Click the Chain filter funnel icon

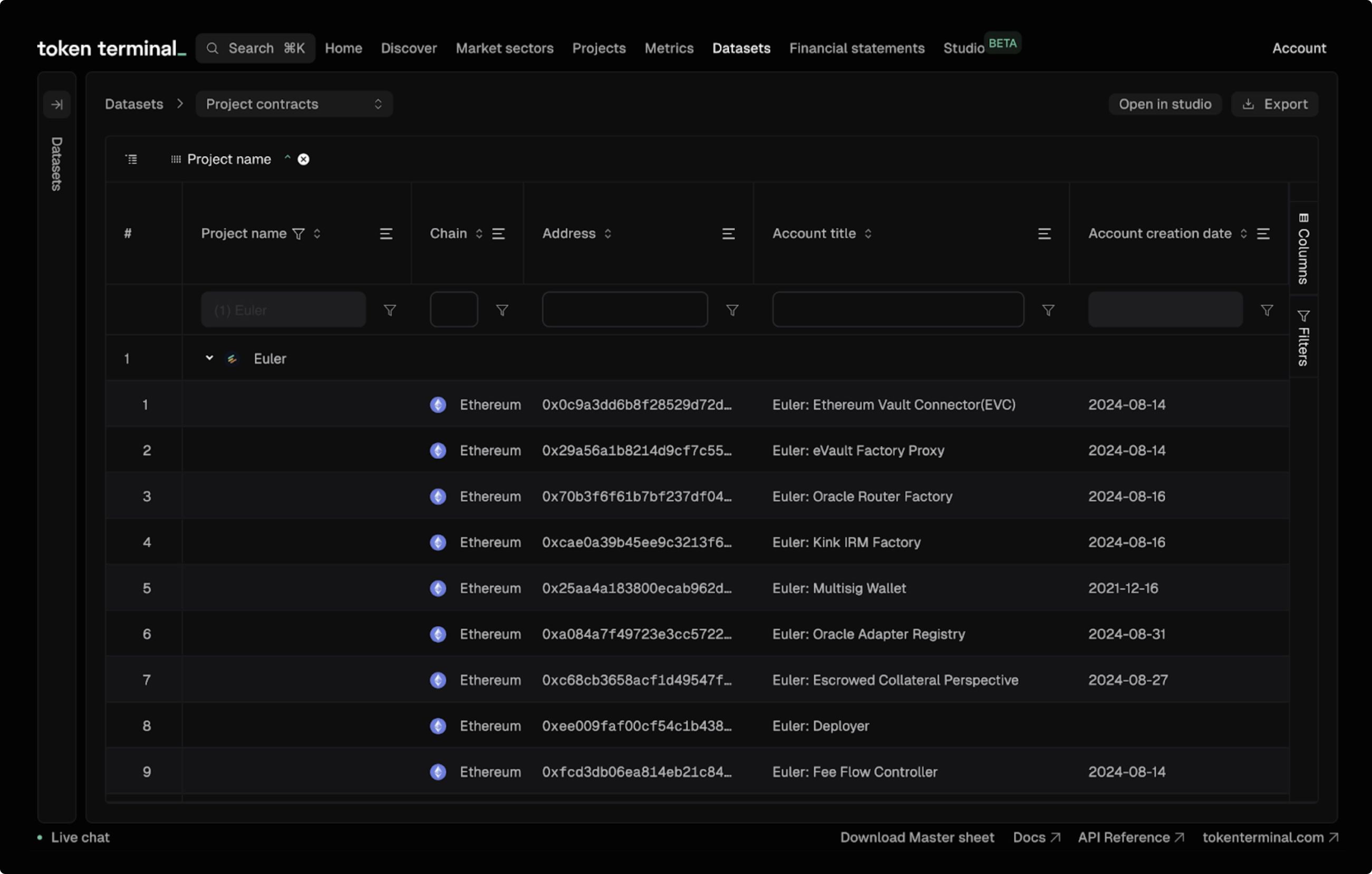(x=502, y=310)
